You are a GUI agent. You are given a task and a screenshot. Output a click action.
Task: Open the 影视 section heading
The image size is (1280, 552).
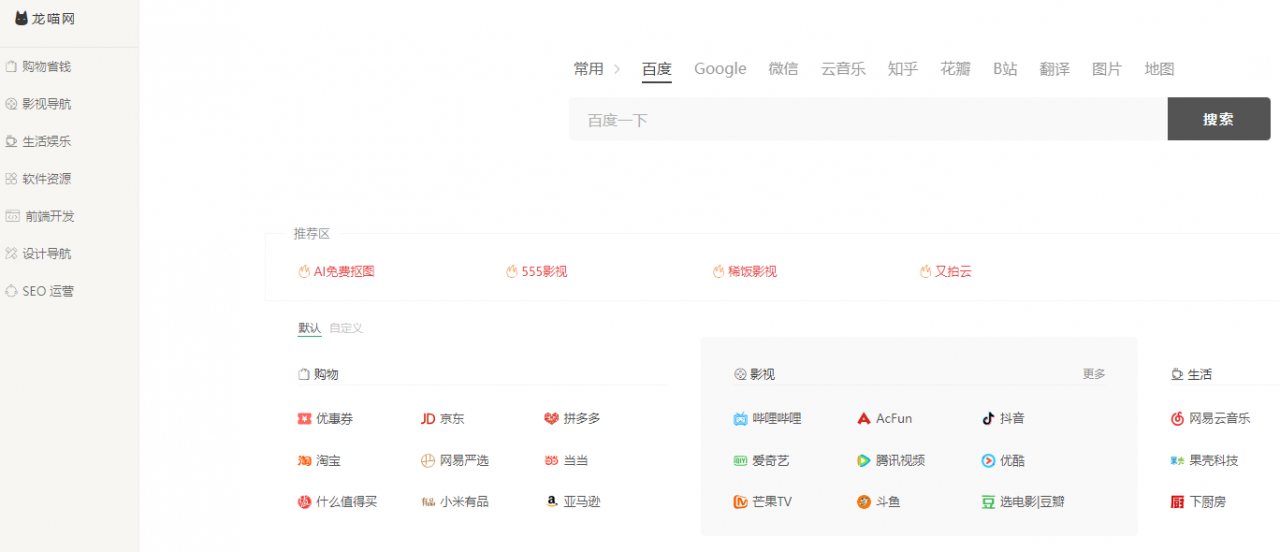754,374
